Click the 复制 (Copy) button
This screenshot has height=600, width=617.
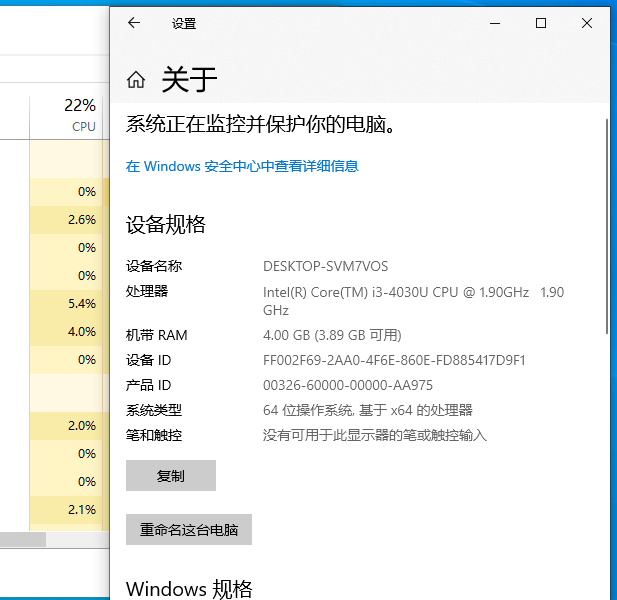coord(171,475)
